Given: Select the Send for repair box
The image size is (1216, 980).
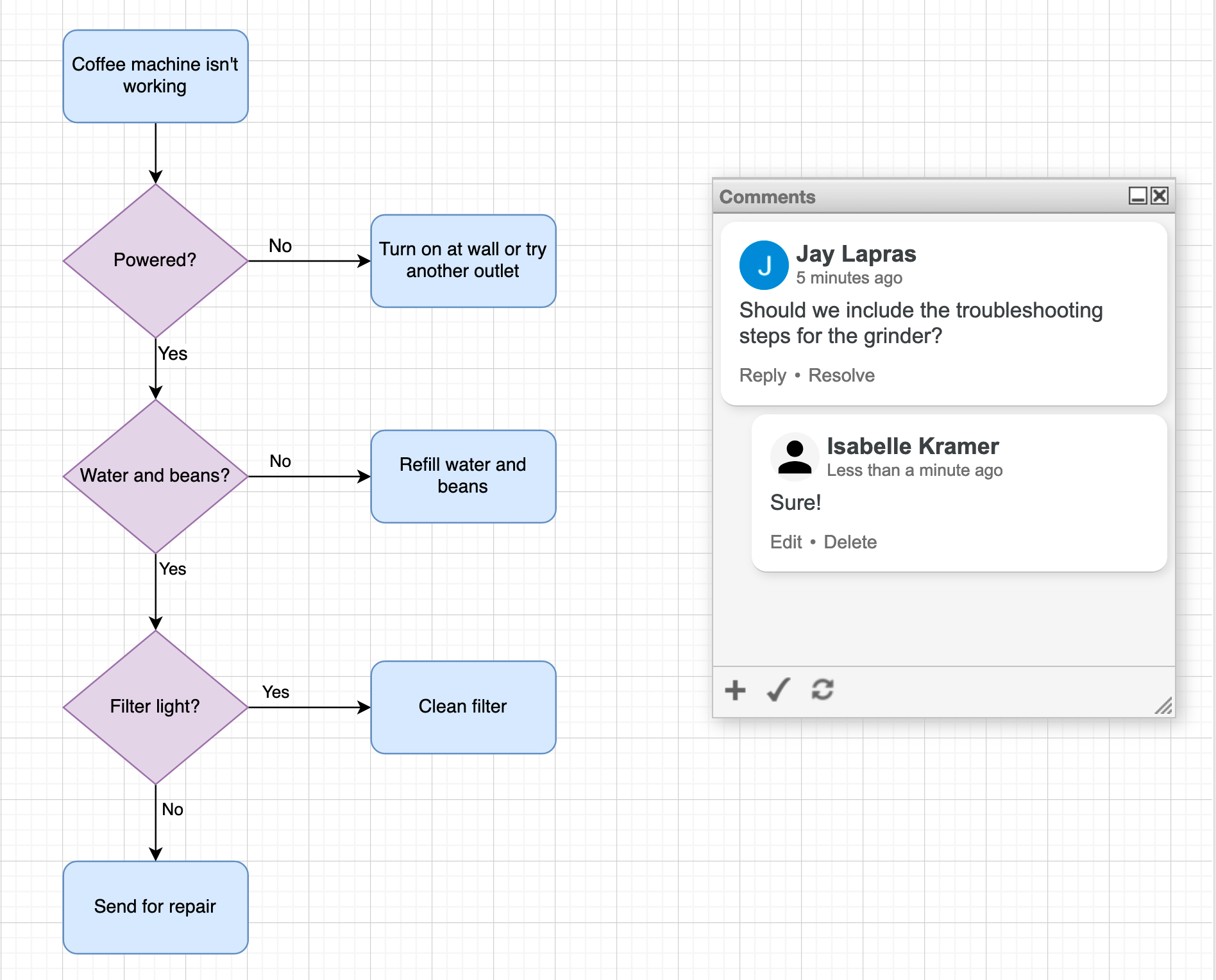Looking at the screenshot, I should [155, 907].
